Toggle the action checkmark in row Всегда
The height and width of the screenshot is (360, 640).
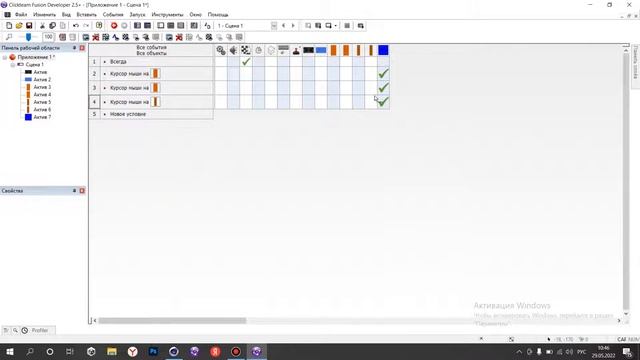tap(246, 62)
